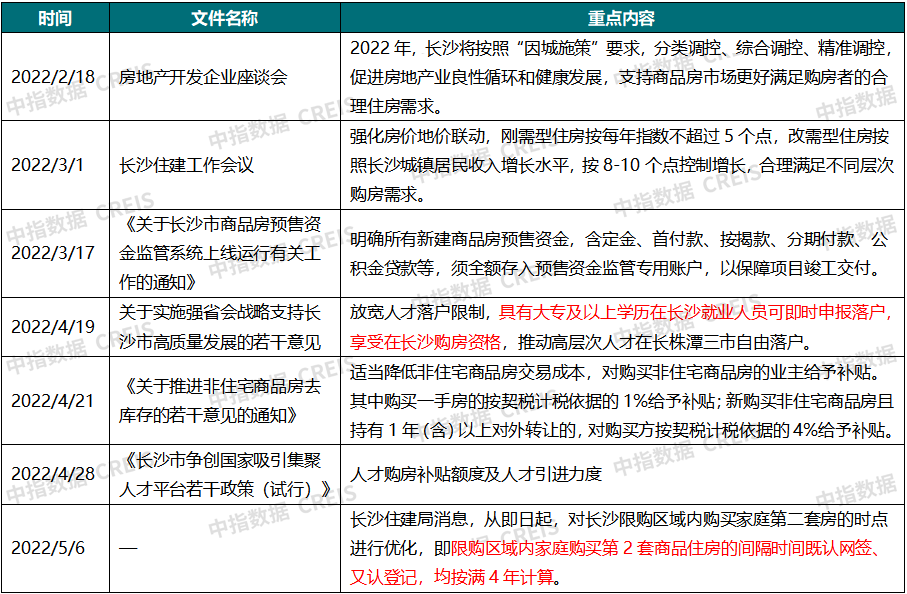907x594 pixels.
Task: Select the date cell 2022/4/19
Action: tap(53, 327)
